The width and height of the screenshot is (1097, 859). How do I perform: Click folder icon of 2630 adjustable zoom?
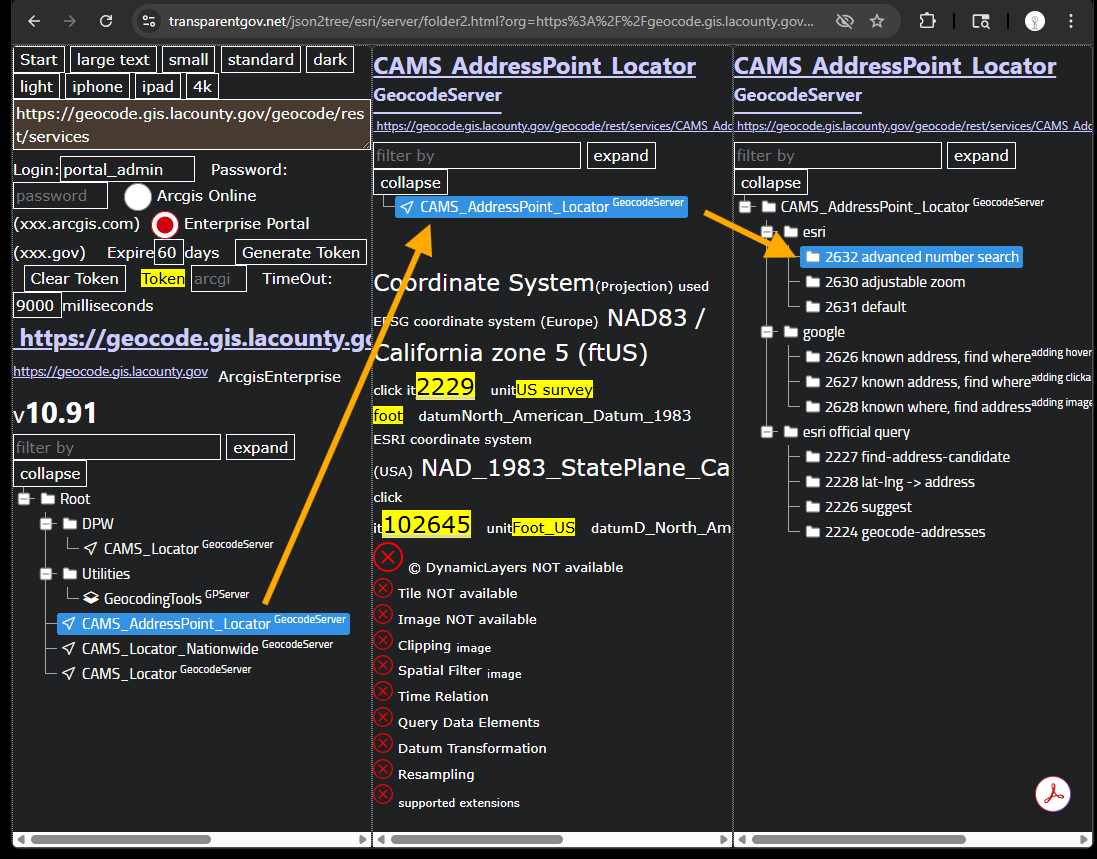tap(813, 281)
